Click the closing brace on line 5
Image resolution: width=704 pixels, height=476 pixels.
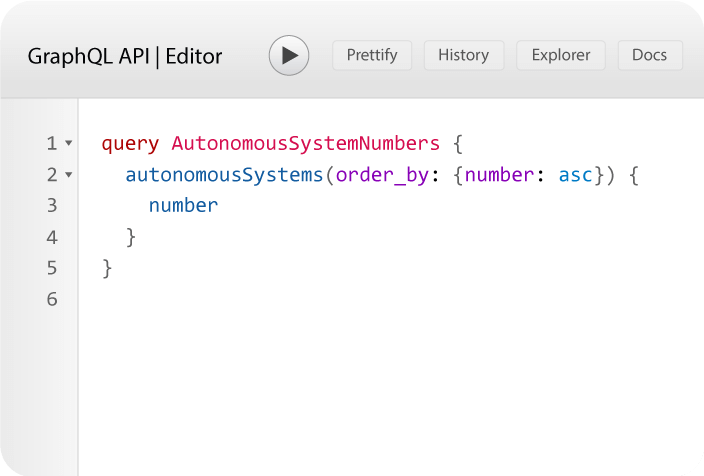tap(107, 268)
